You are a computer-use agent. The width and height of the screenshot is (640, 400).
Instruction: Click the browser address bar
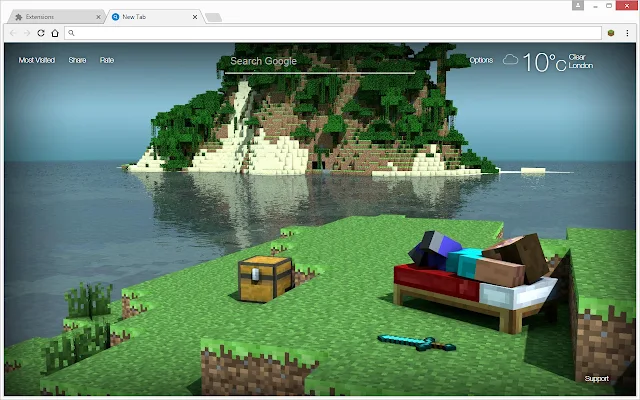pyautogui.click(x=333, y=33)
